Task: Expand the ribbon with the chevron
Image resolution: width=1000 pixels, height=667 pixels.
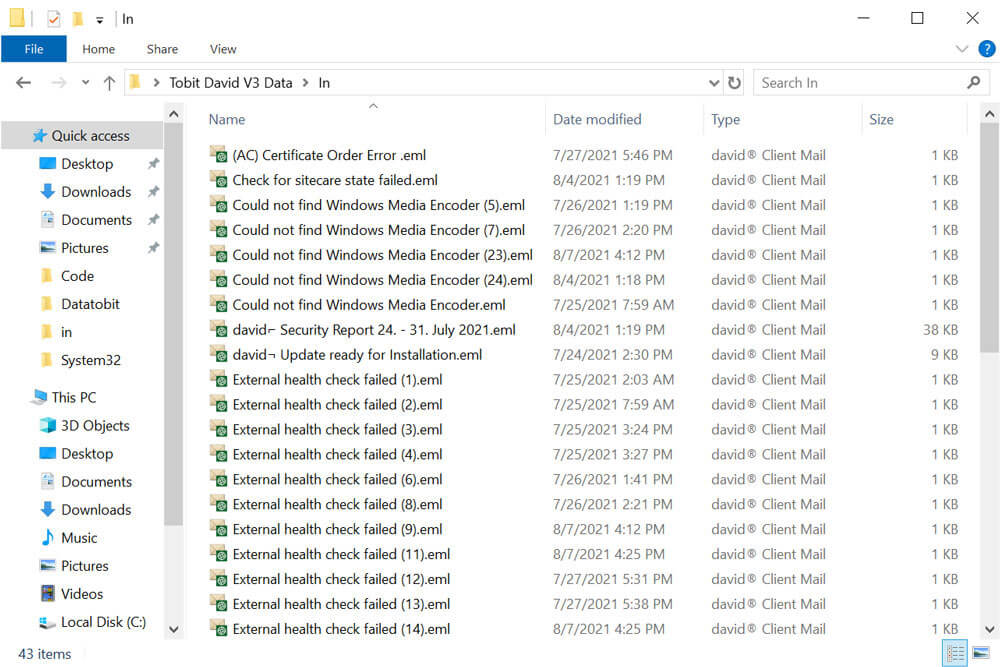Action: click(x=962, y=49)
